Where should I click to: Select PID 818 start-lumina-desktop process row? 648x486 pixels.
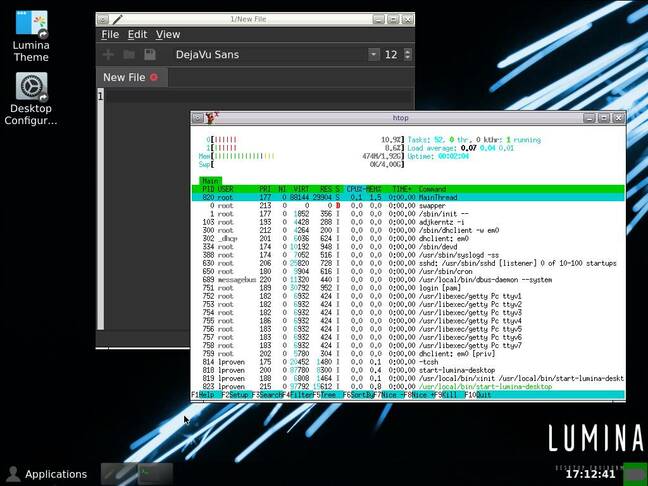pyautogui.click(x=408, y=370)
